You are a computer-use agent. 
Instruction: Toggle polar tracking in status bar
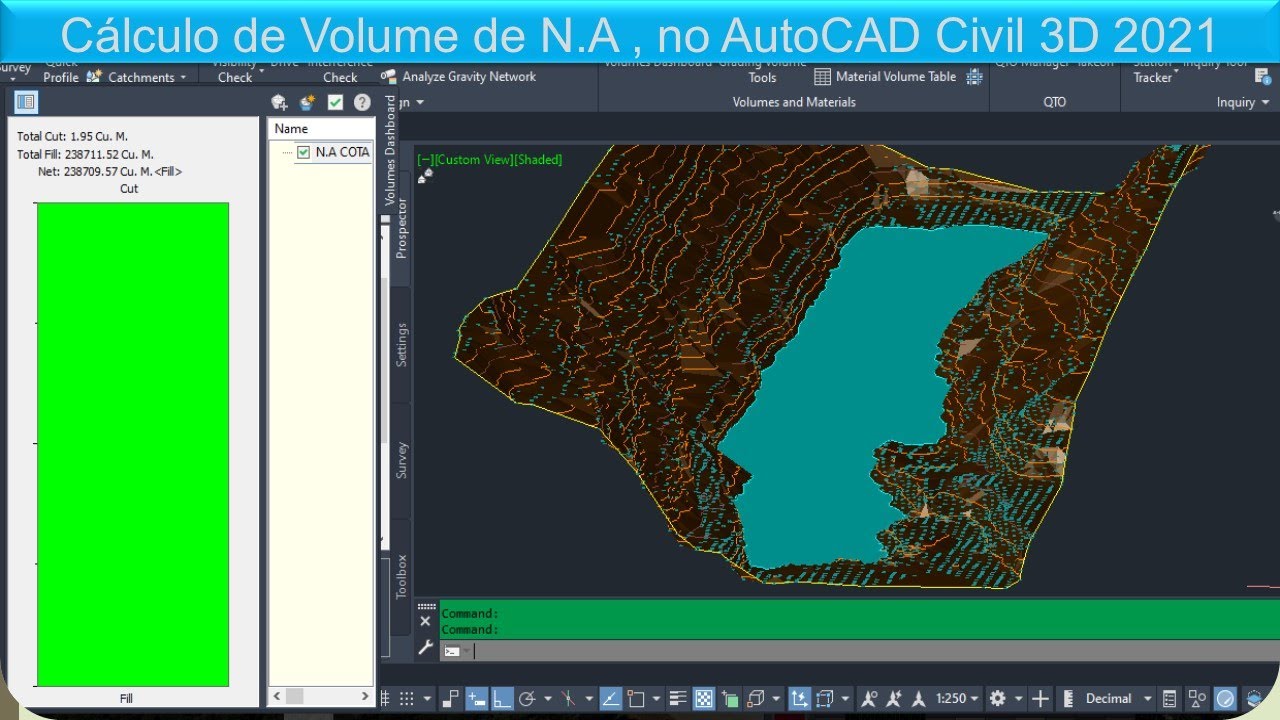[527, 698]
